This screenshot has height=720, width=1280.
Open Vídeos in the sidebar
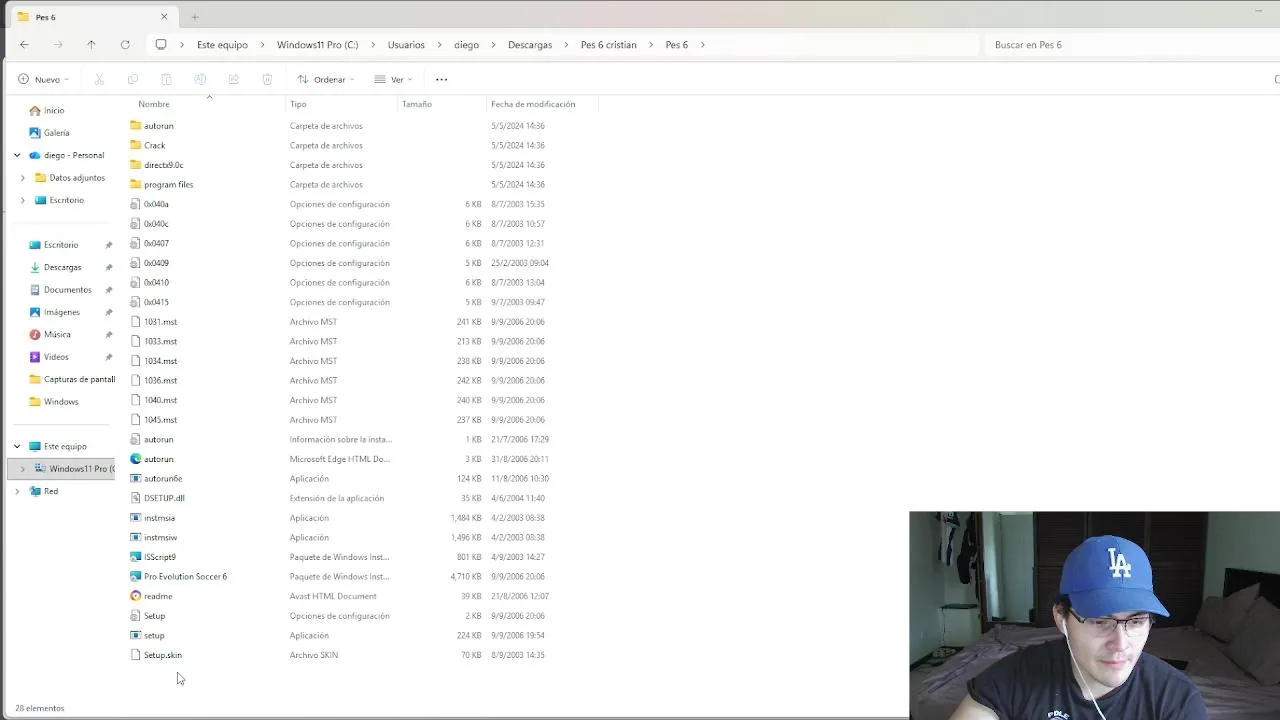(56, 357)
